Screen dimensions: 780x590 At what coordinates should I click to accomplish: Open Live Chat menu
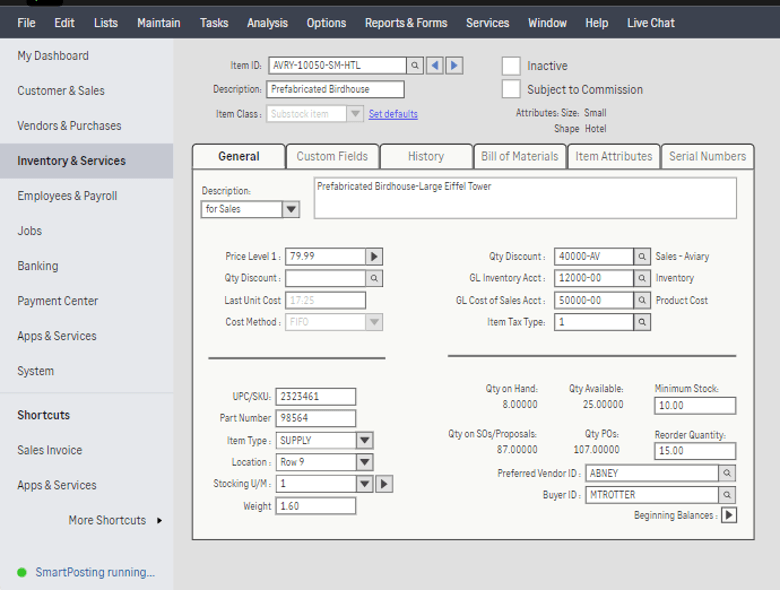click(651, 23)
